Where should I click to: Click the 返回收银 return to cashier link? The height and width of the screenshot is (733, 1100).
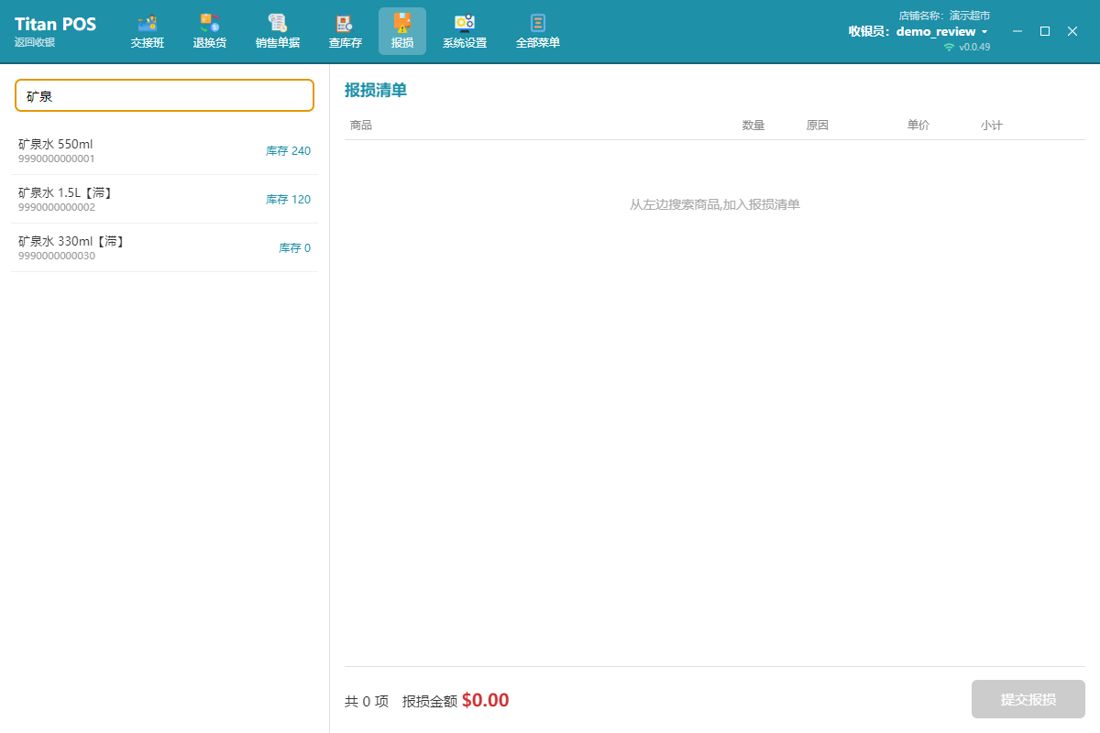tap(34, 42)
